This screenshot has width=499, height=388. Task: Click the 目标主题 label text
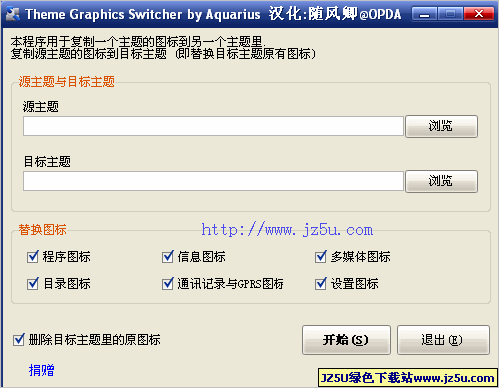point(47,162)
